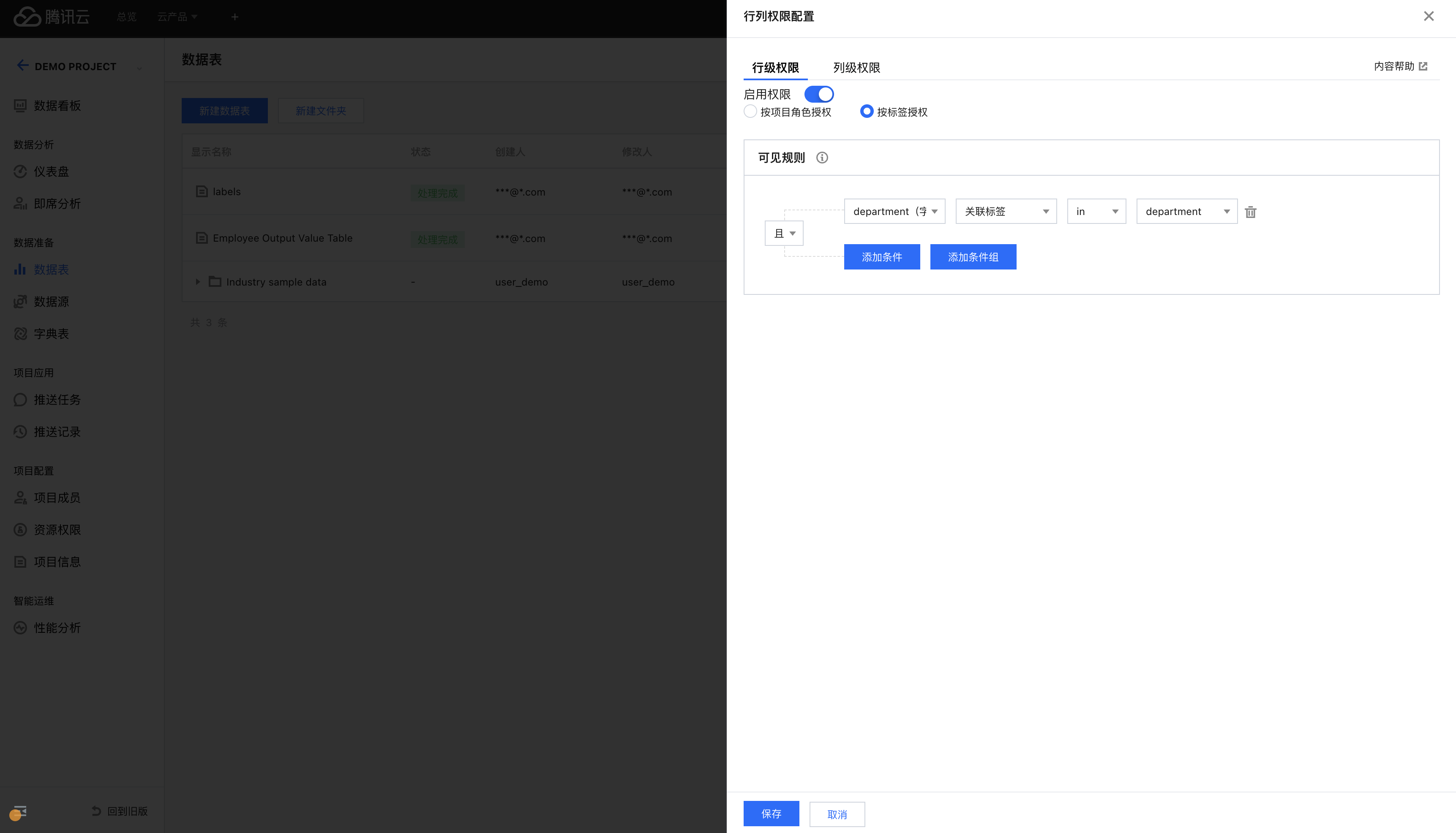Screen dimensions: 1456x833
Task: Open the 'in' operator dropdown
Action: 1096,212
